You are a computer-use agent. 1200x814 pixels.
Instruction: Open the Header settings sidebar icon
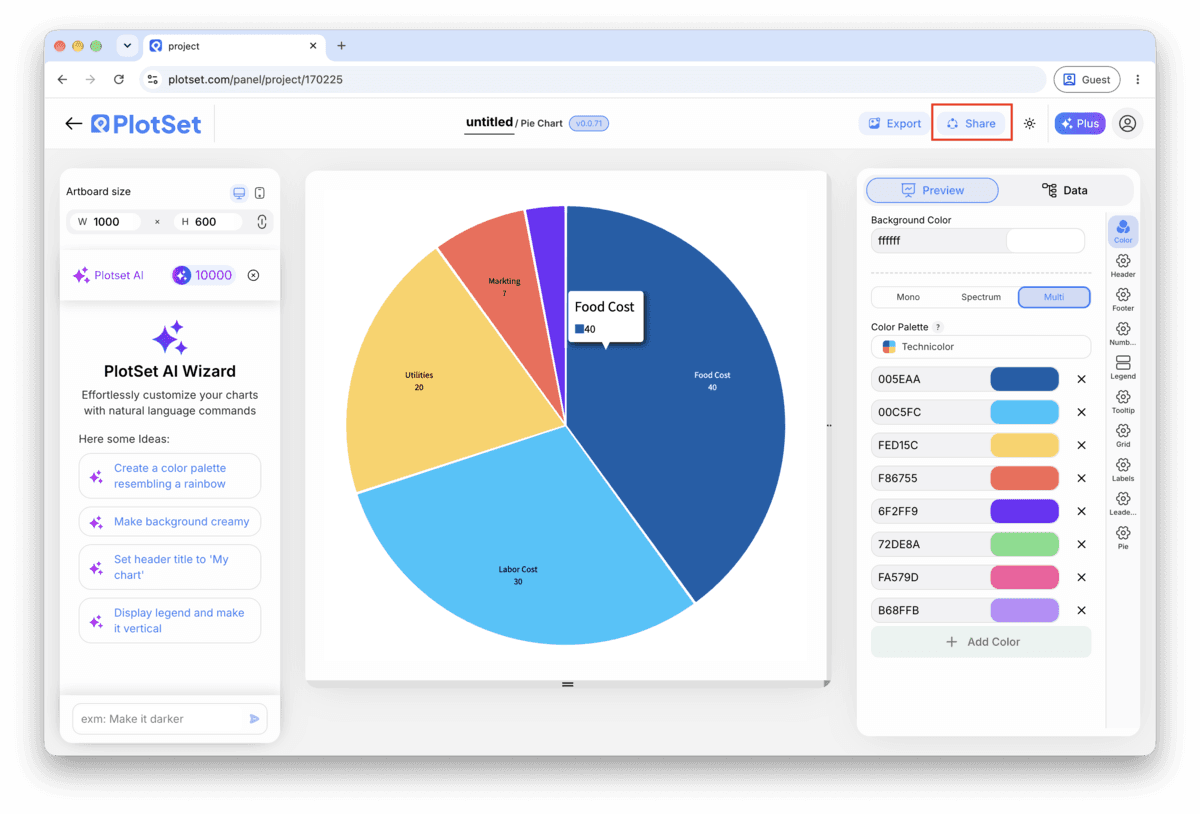1123,266
